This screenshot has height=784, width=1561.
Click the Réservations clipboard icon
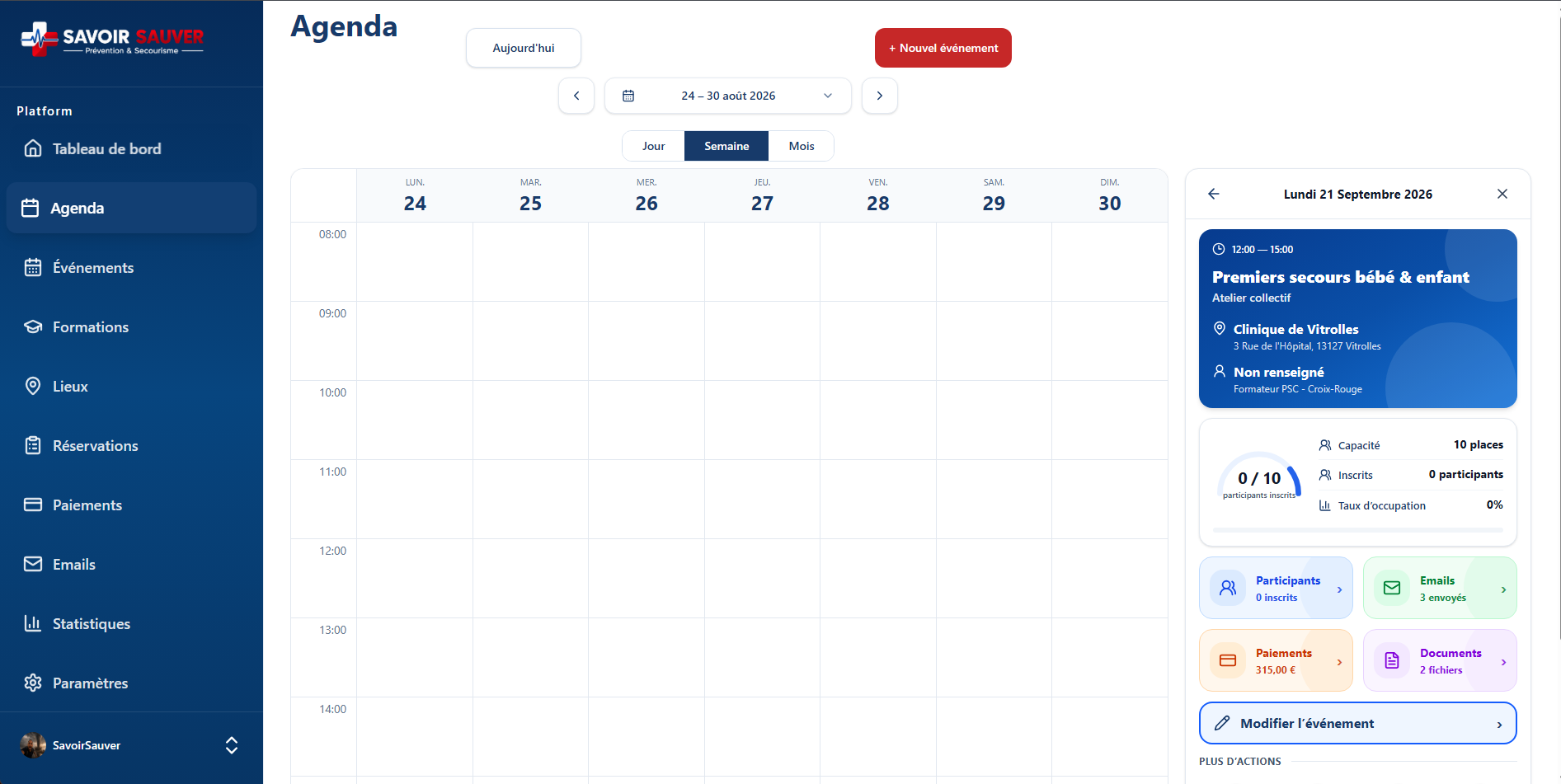pyautogui.click(x=33, y=445)
